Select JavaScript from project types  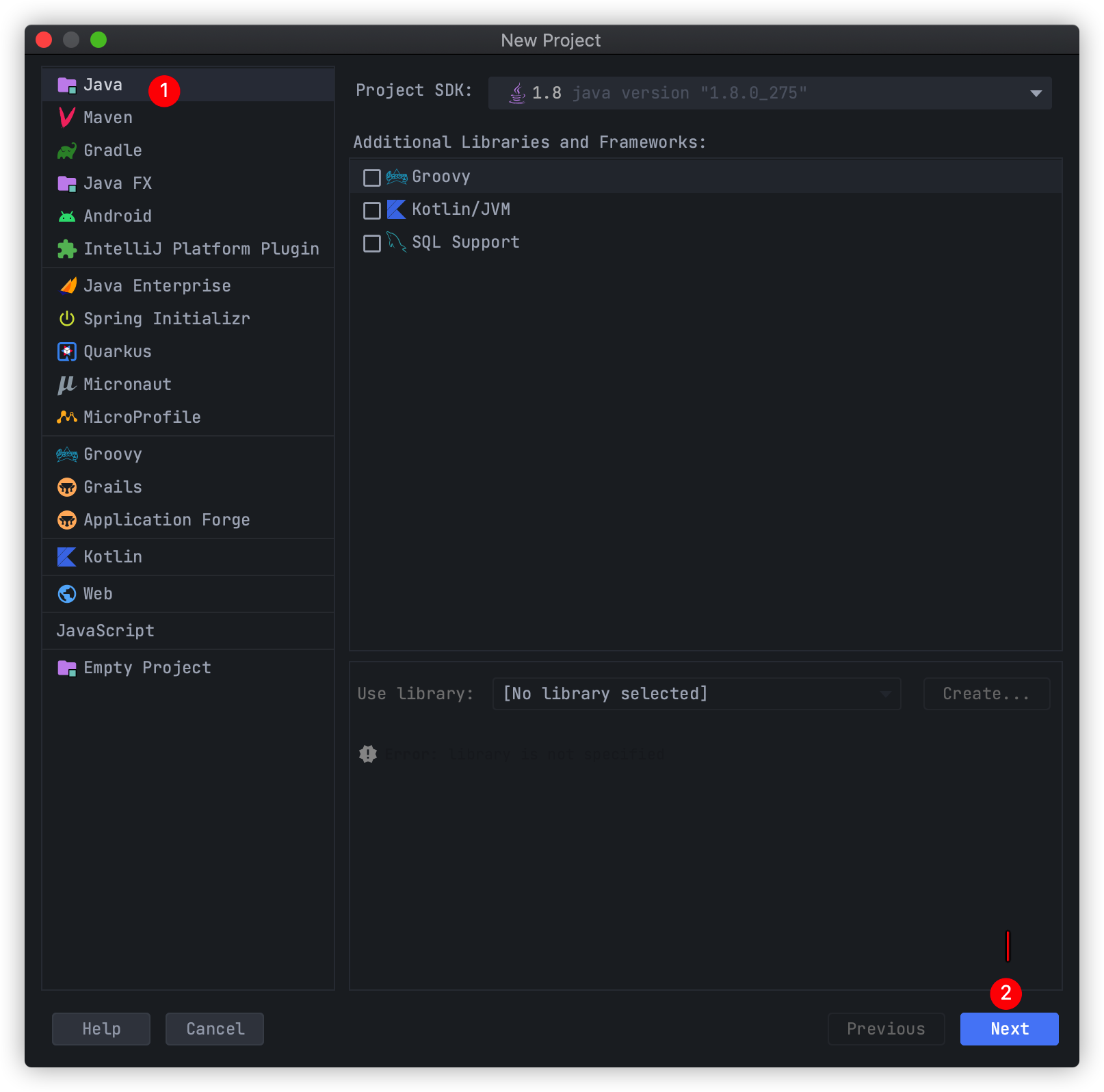click(x=105, y=631)
